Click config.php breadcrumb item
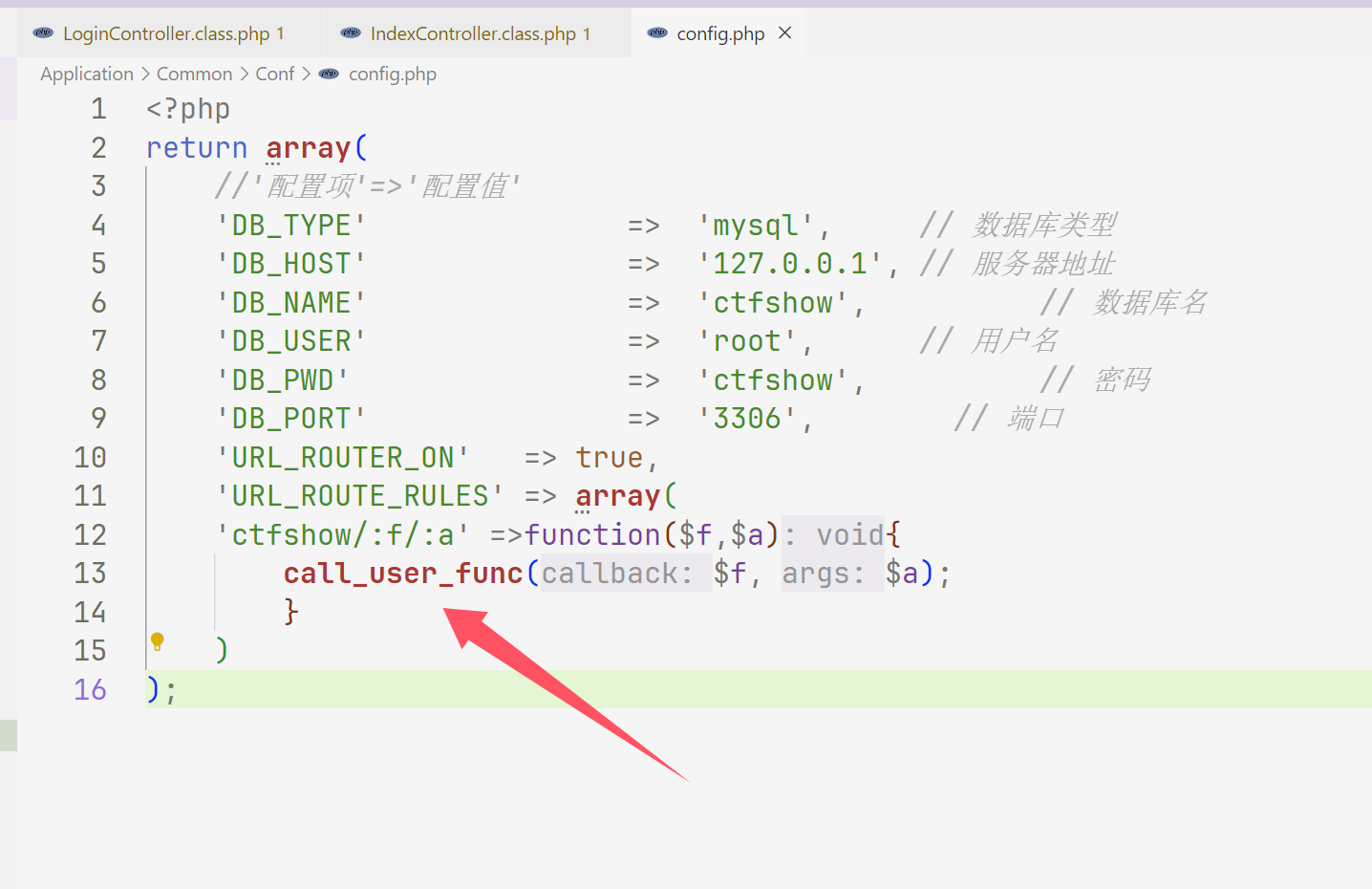 (392, 75)
